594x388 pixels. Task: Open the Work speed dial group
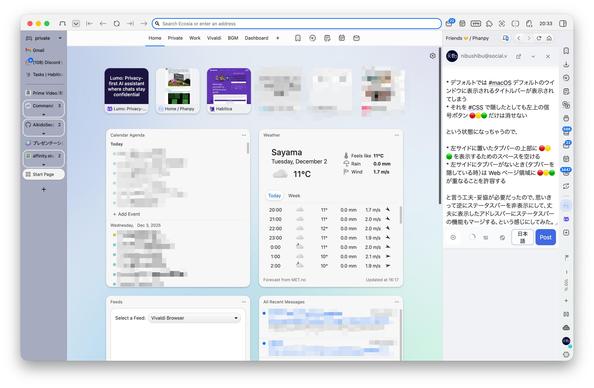195,38
